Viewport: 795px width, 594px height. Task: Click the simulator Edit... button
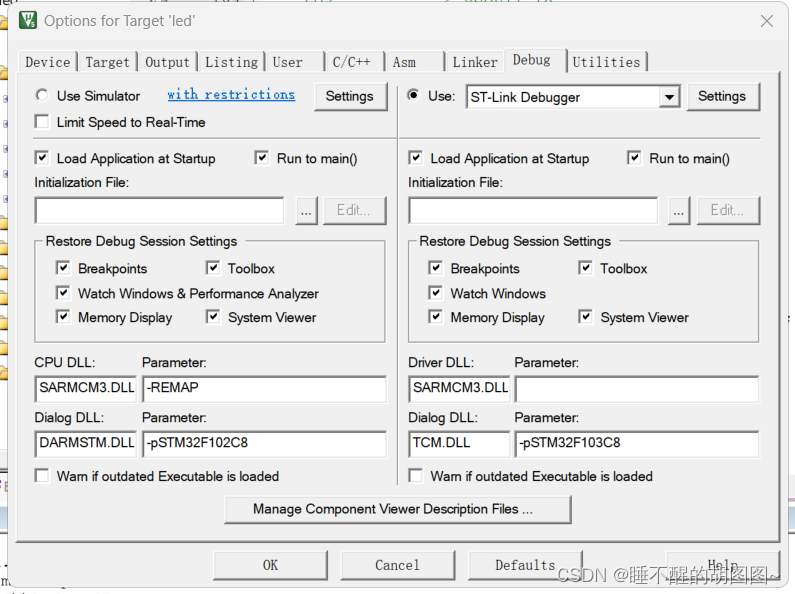(354, 210)
